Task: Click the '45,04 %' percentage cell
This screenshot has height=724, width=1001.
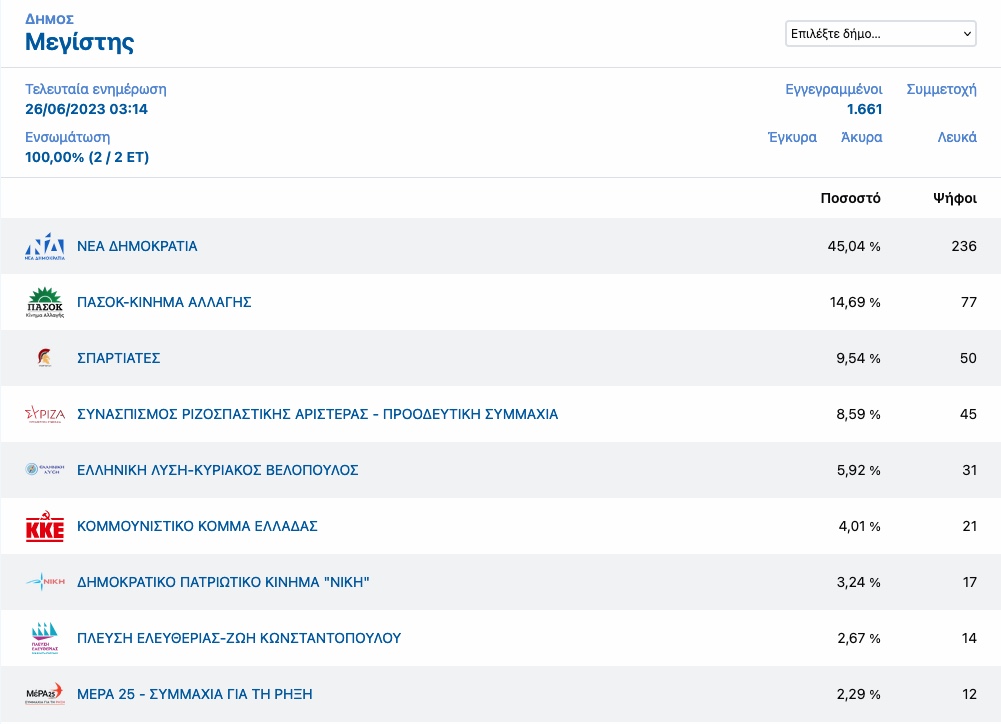Action: (854, 246)
